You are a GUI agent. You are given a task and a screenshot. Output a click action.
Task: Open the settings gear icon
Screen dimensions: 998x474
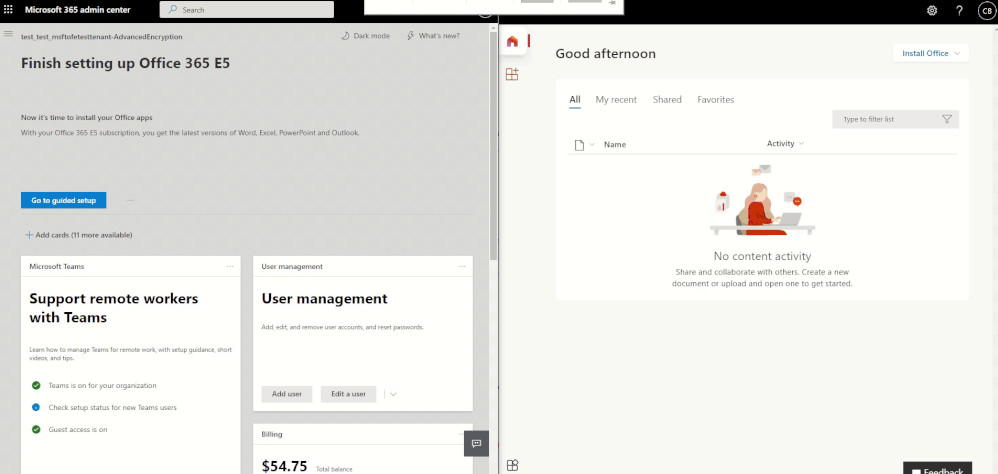point(932,11)
